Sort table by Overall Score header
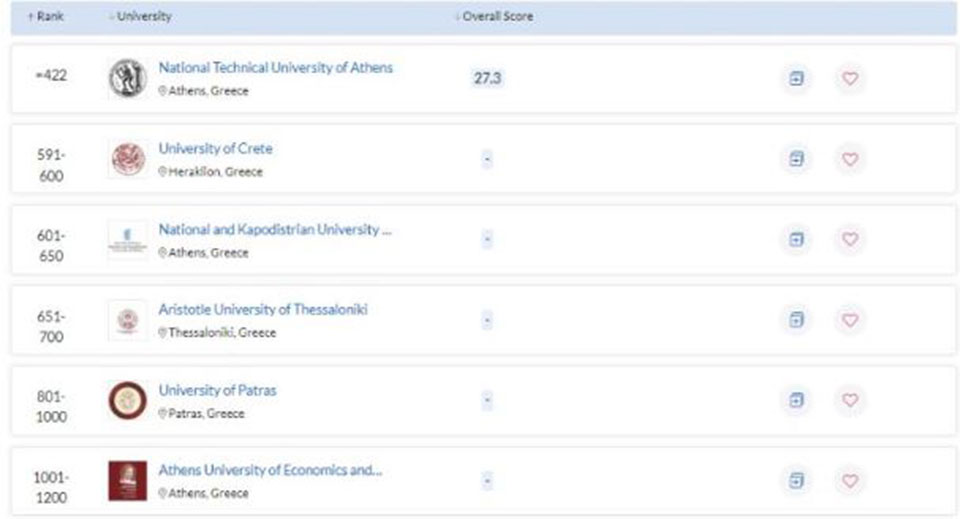This screenshot has width=960, height=519. [495, 17]
